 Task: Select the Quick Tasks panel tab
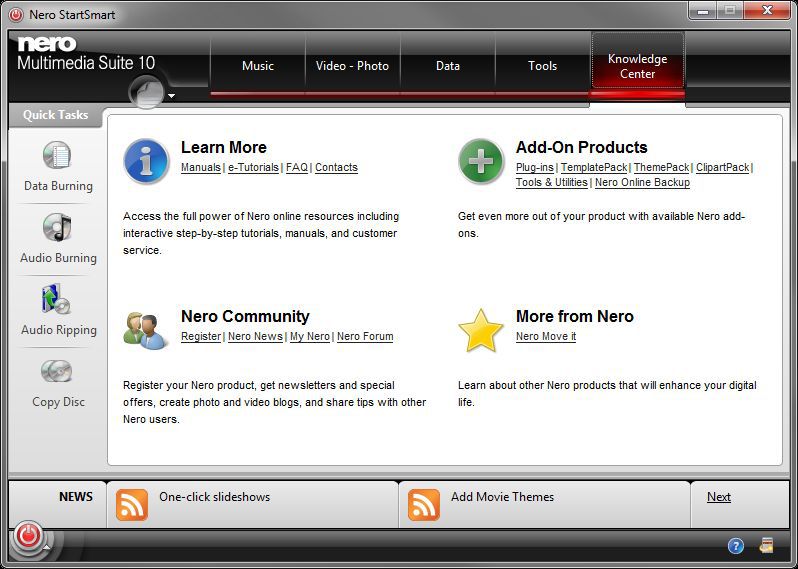[55, 115]
